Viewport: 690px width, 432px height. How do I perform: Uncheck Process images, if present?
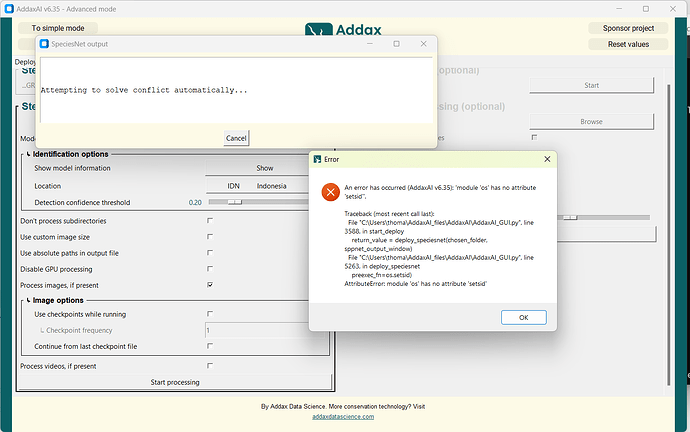(210, 285)
